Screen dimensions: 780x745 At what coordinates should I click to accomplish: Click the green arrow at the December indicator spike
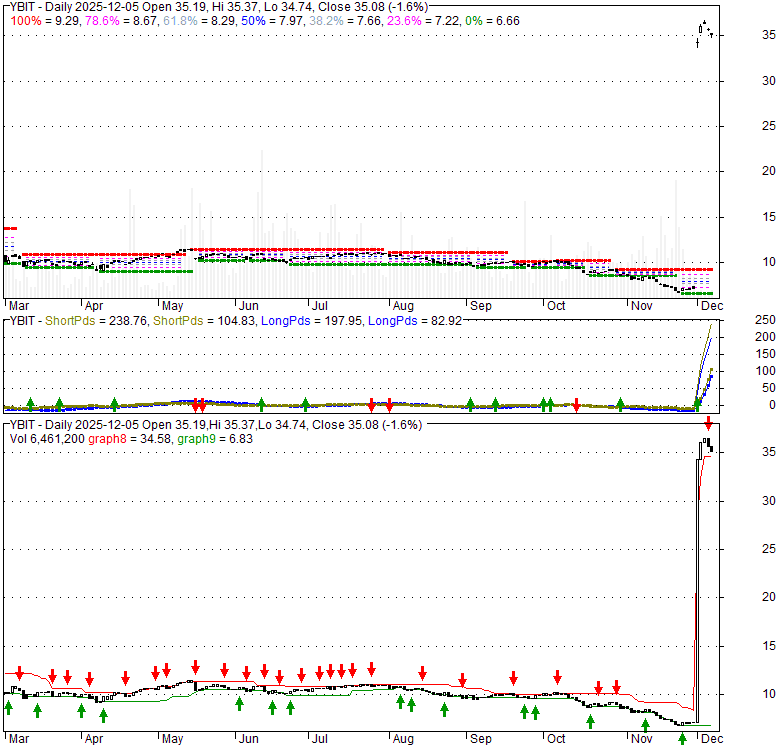(x=697, y=405)
